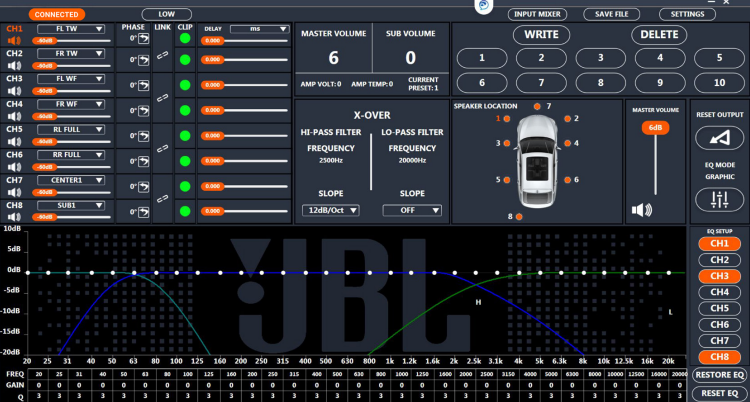Enable CH2 in the EQ setup list
This screenshot has width=750, height=402.
(x=719, y=260)
